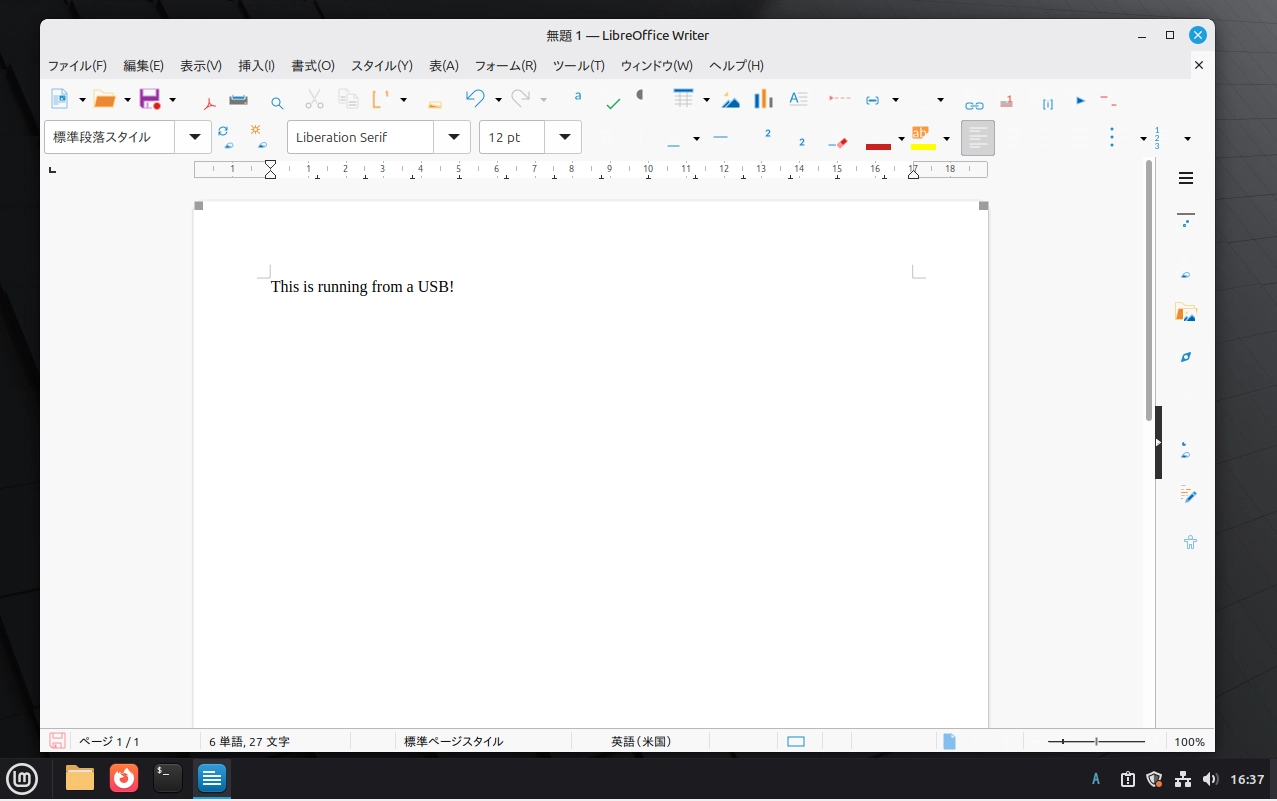Viewport: 1277px width, 801px height.
Task: Click the 100% zoom level text
Action: [x=1189, y=742]
